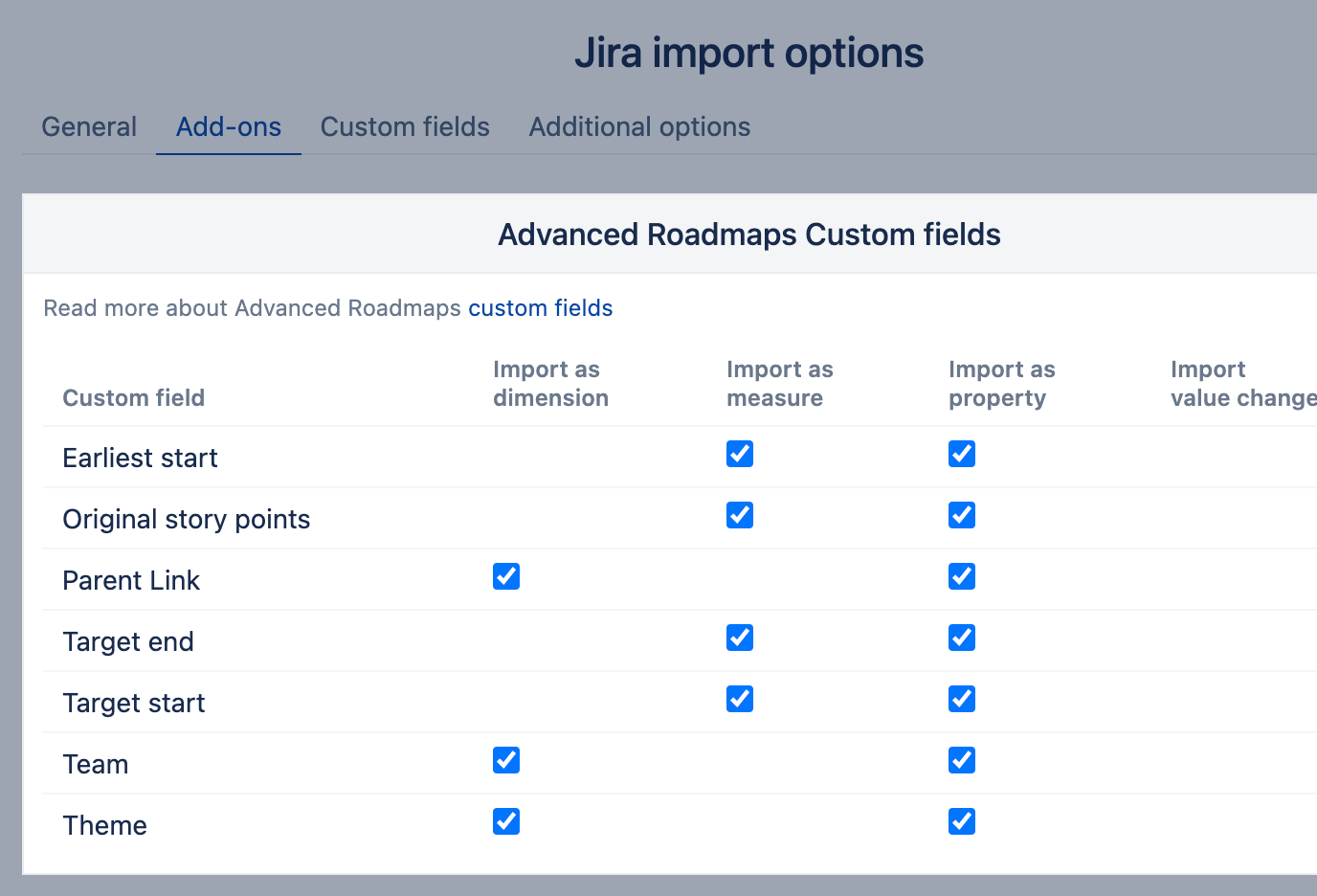
Task: Toggle Original story points import as property
Action: (962, 515)
